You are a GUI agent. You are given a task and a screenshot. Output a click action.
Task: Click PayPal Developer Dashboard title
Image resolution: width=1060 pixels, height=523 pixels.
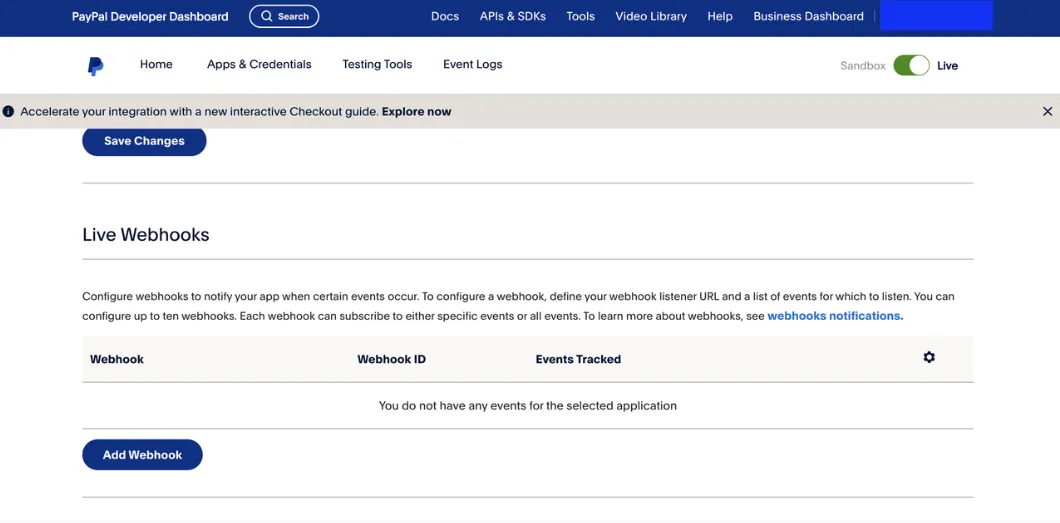(x=150, y=16)
